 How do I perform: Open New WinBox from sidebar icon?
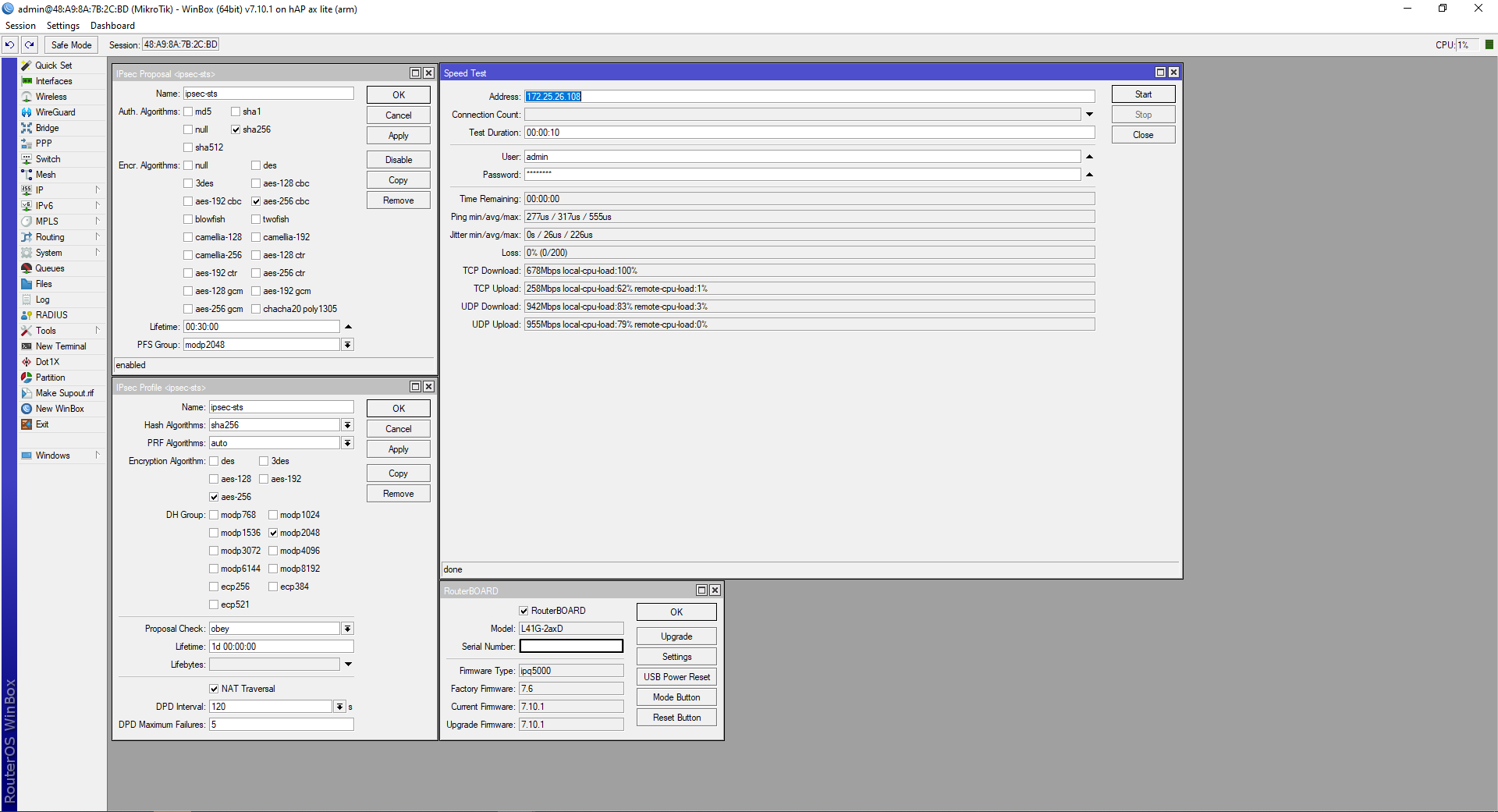pyautogui.click(x=27, y=409)
